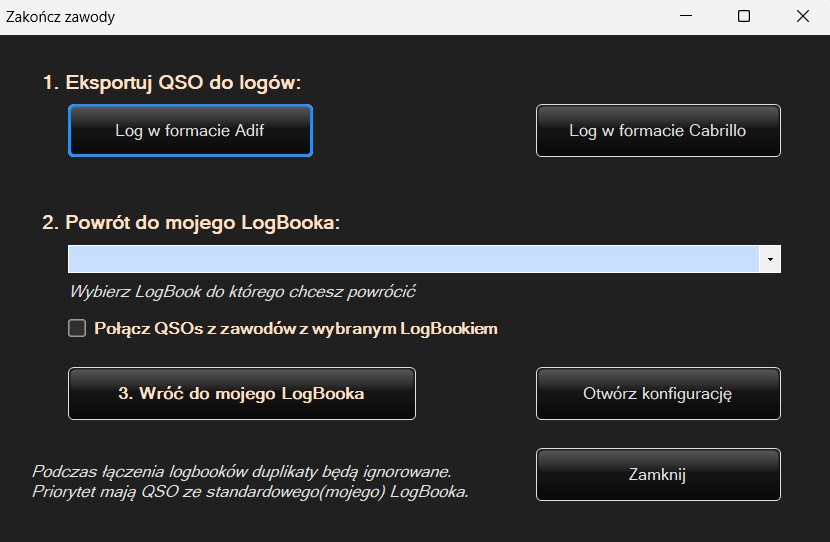Click the 'Wybierz LogBook do którego chcesz powrócić' hint
This screenshot has width=830, height=542.
(x=242, y=292)
